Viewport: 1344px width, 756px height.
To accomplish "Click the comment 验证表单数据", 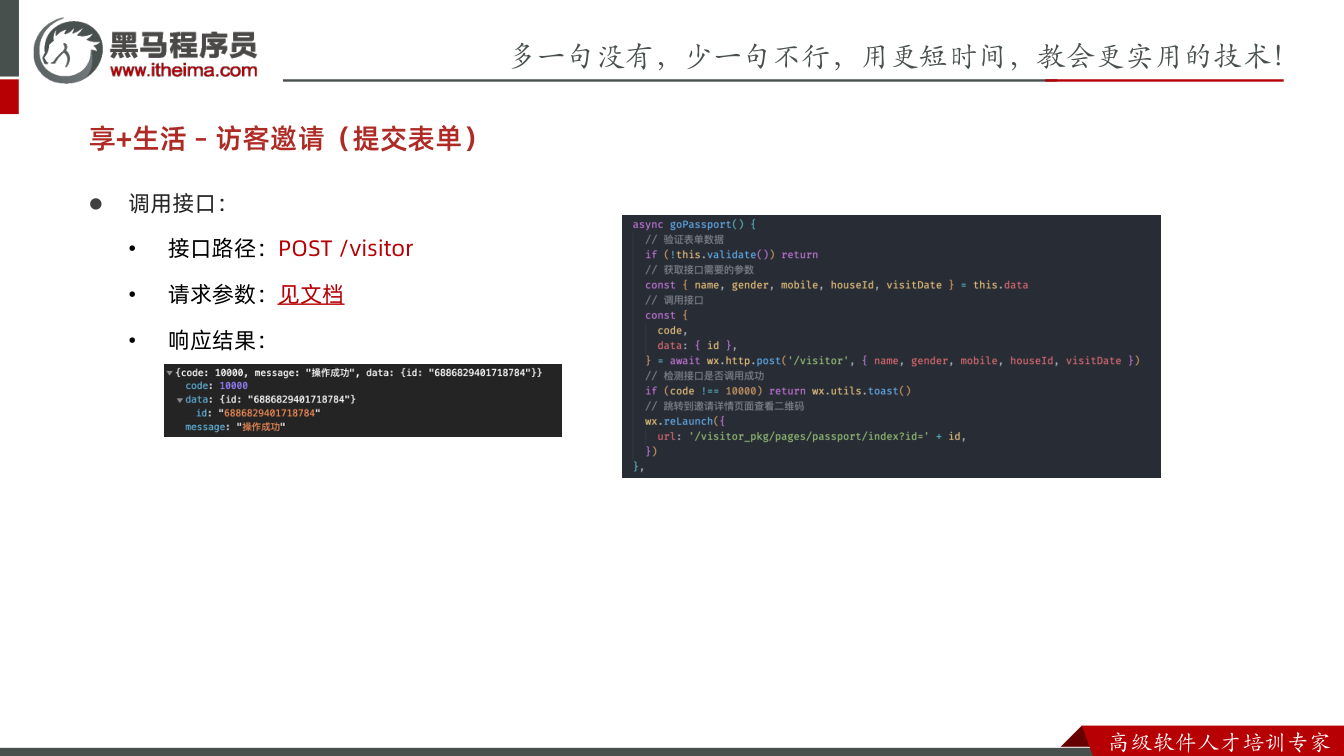I will pos(684,239).
